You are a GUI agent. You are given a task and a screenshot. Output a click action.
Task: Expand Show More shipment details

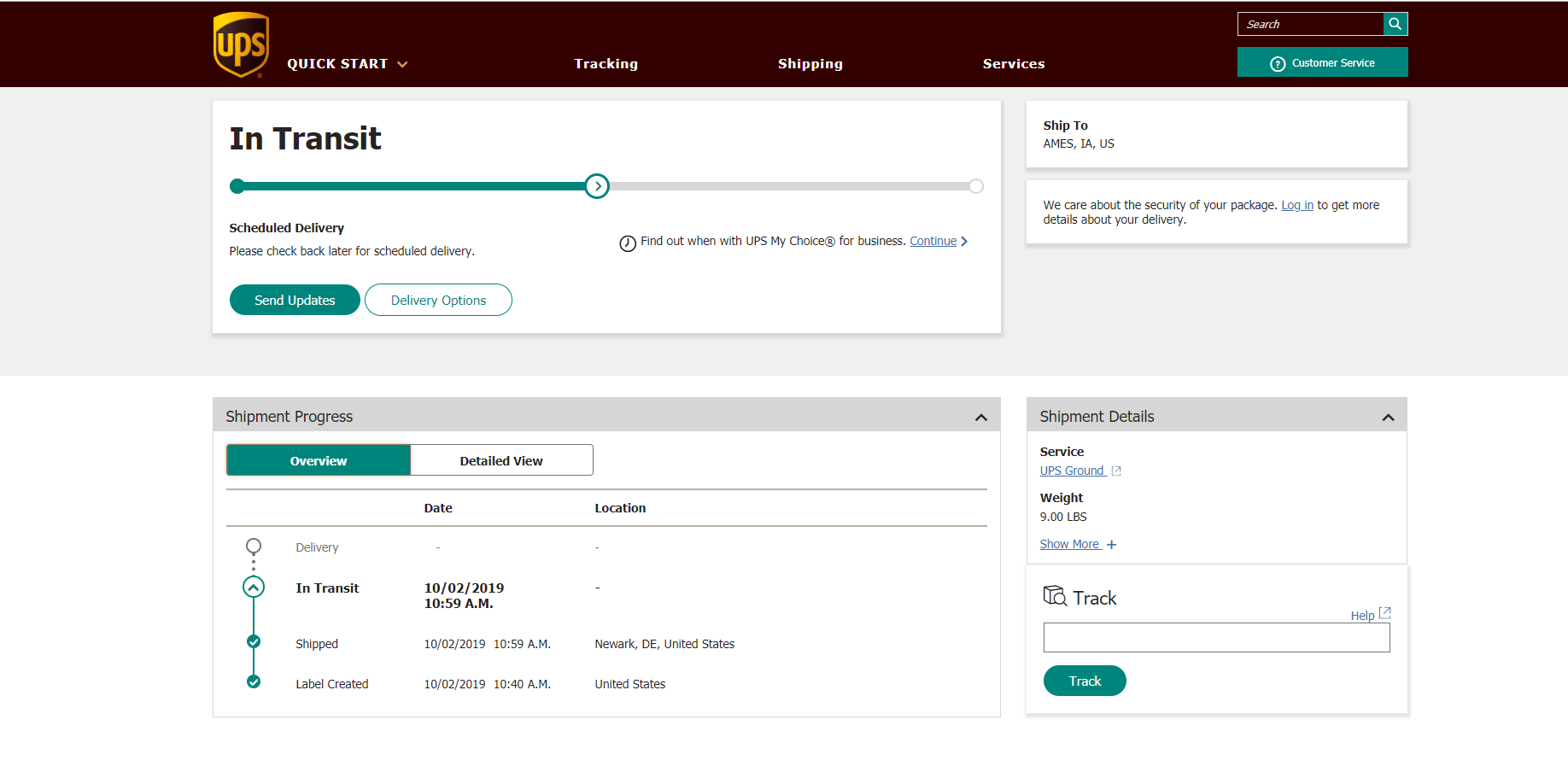(x=1077, y=545)
